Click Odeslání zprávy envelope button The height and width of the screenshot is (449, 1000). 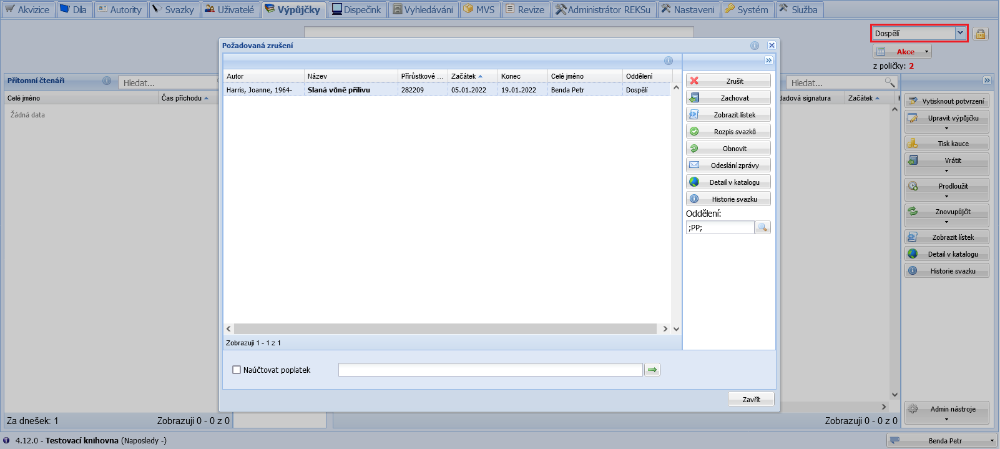(727, 165)
